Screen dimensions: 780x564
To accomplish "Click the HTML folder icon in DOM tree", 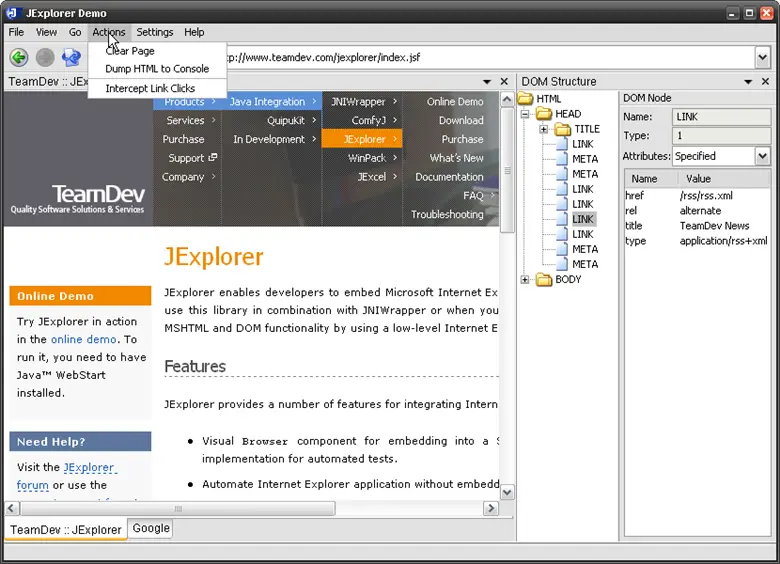I will pos(525,98).
